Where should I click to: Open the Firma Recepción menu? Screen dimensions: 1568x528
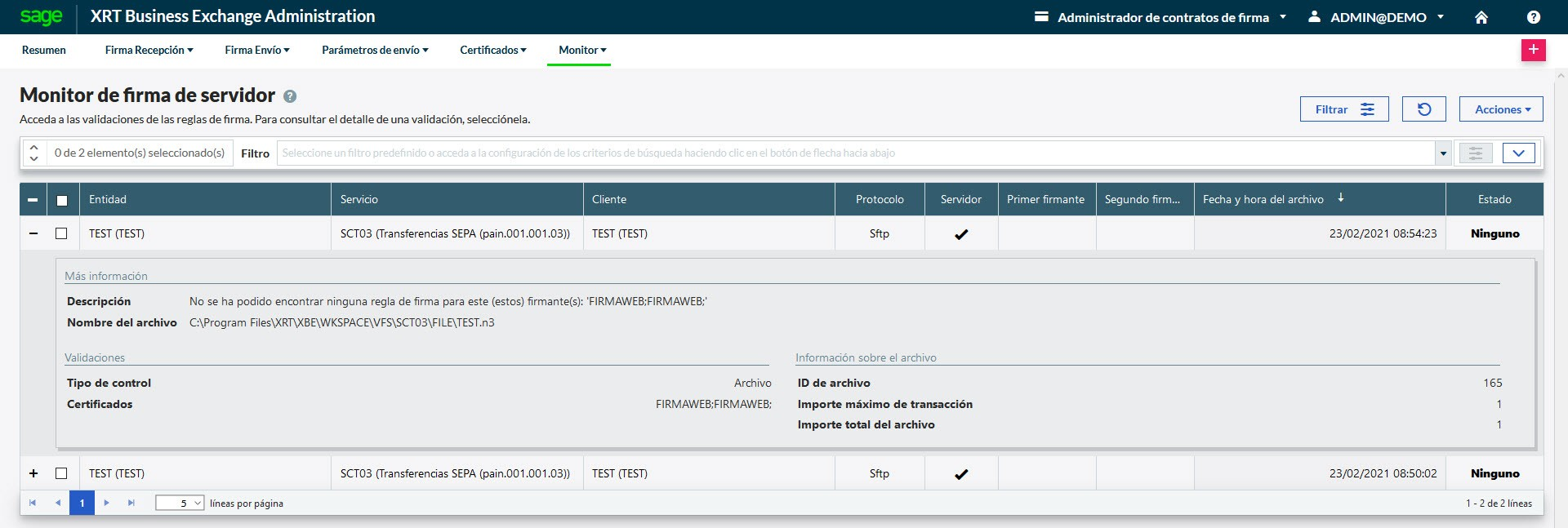tap(149, 50)
